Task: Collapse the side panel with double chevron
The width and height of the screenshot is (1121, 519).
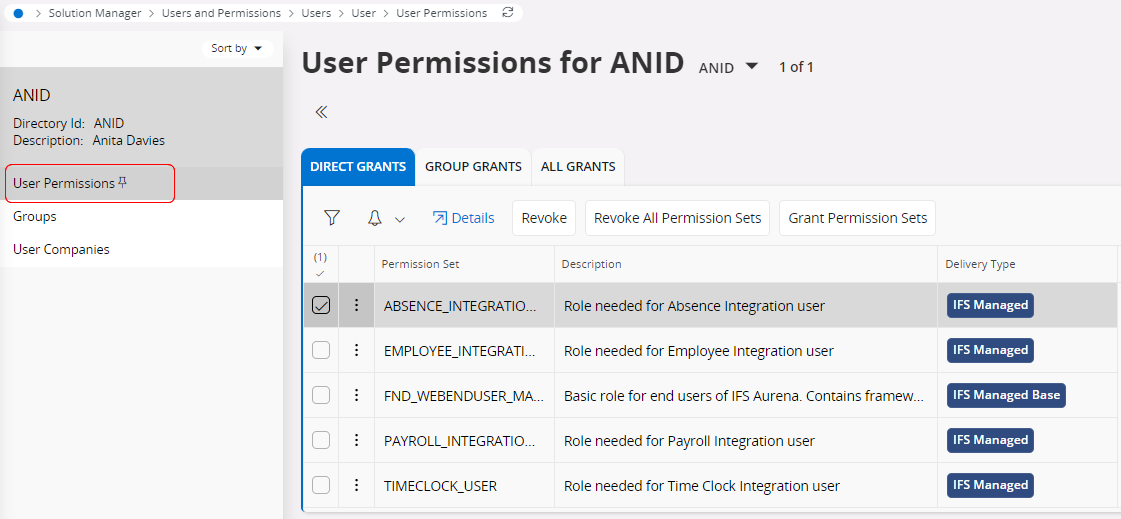Action: (x=321, y=112)
